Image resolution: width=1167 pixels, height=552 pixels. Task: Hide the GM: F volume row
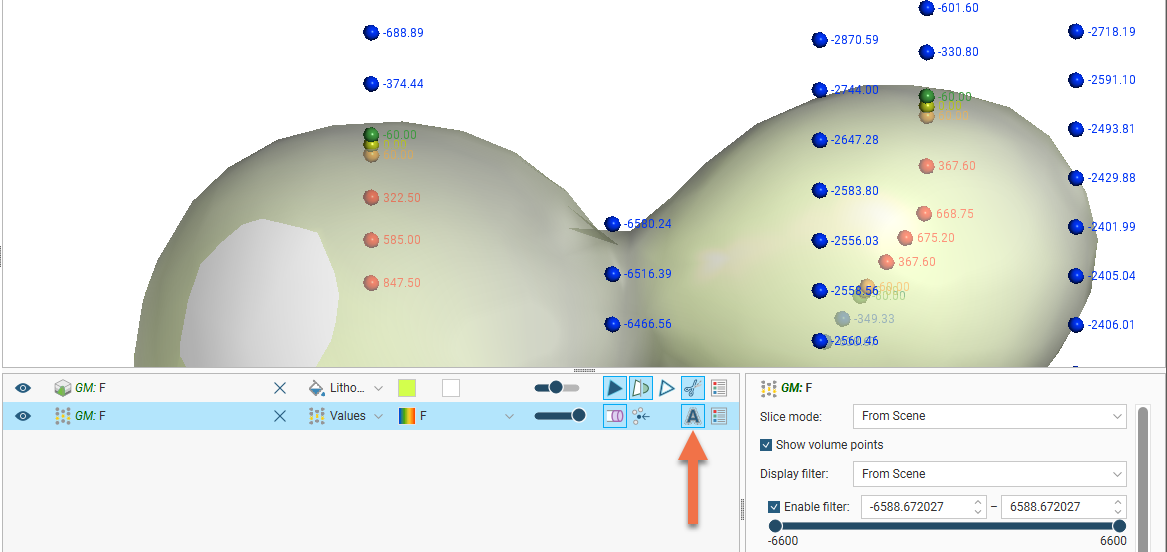click(x=23, y=388)
